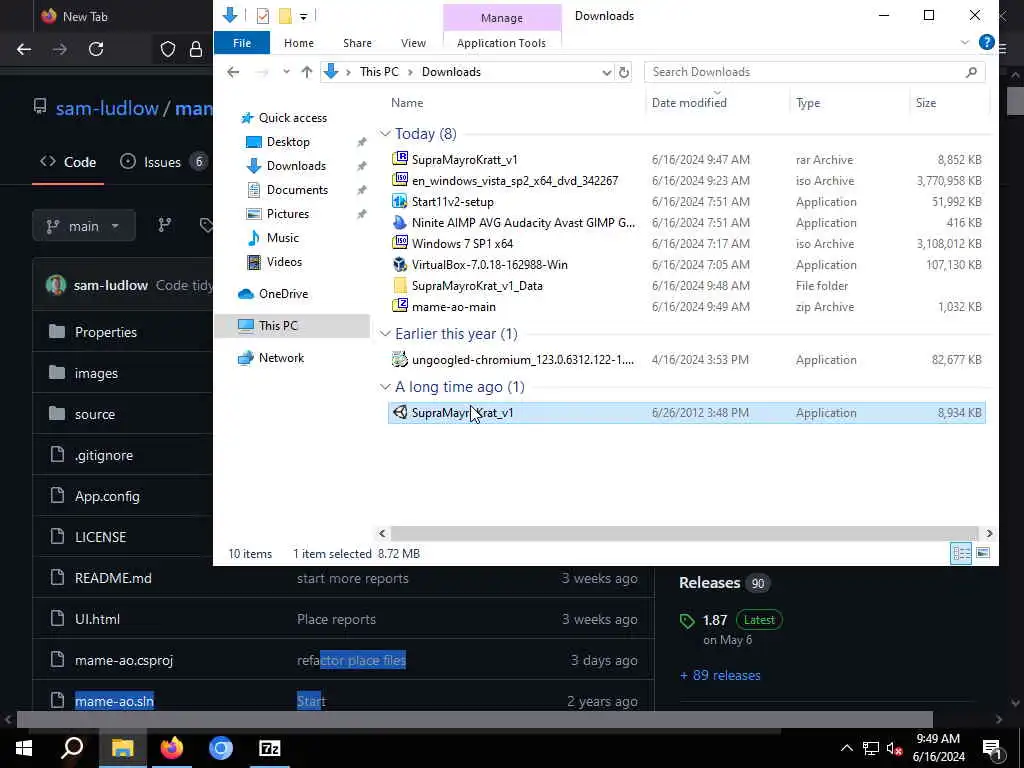The height and width of the screenshot is (768, 1024).
Task: Open the Share ribbon tab
Action: [357, 43]
